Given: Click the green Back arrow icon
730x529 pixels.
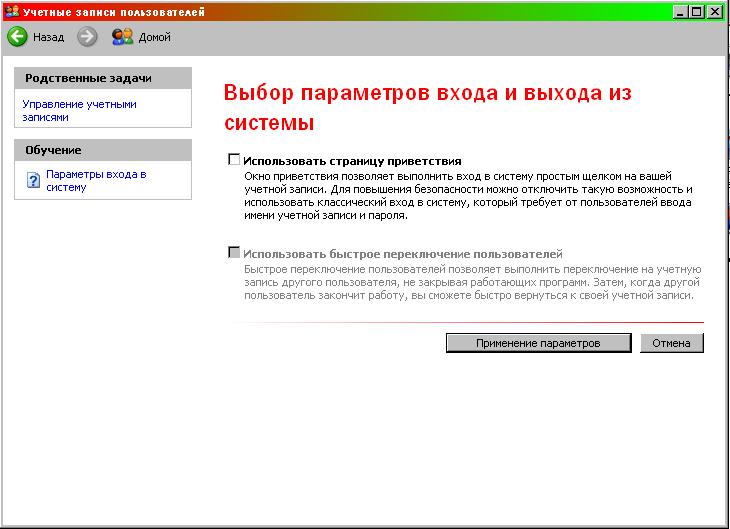Looking at the screenshot, I should [x=17, y=37].
